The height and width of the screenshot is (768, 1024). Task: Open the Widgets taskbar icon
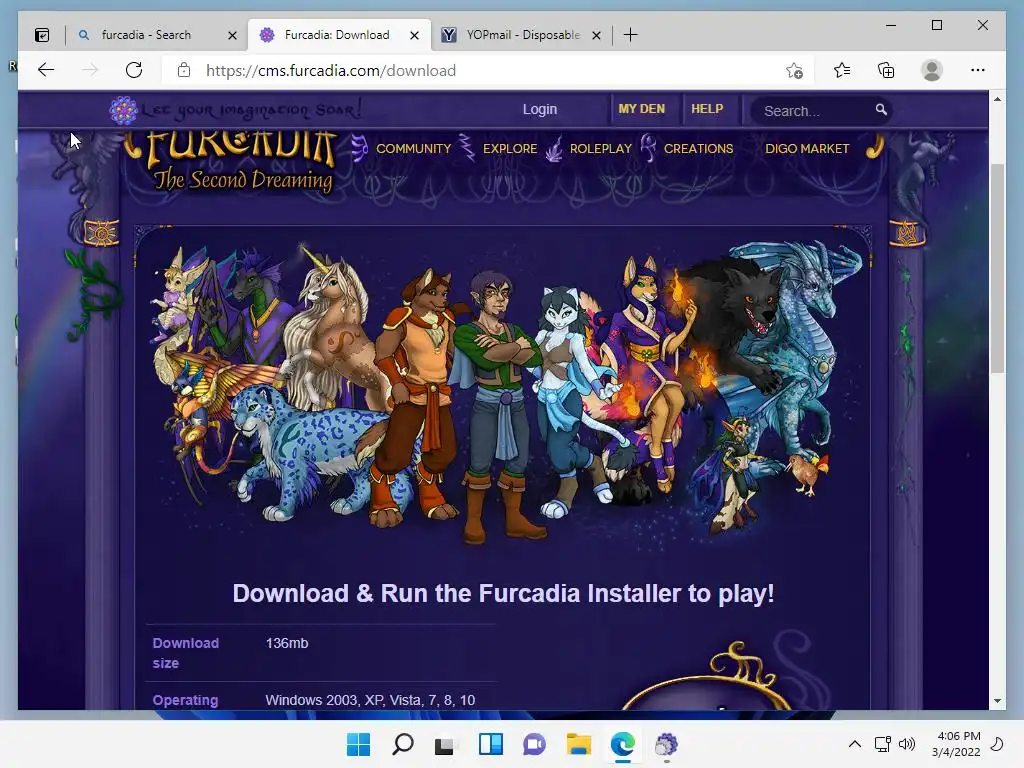tap(490, 744)
